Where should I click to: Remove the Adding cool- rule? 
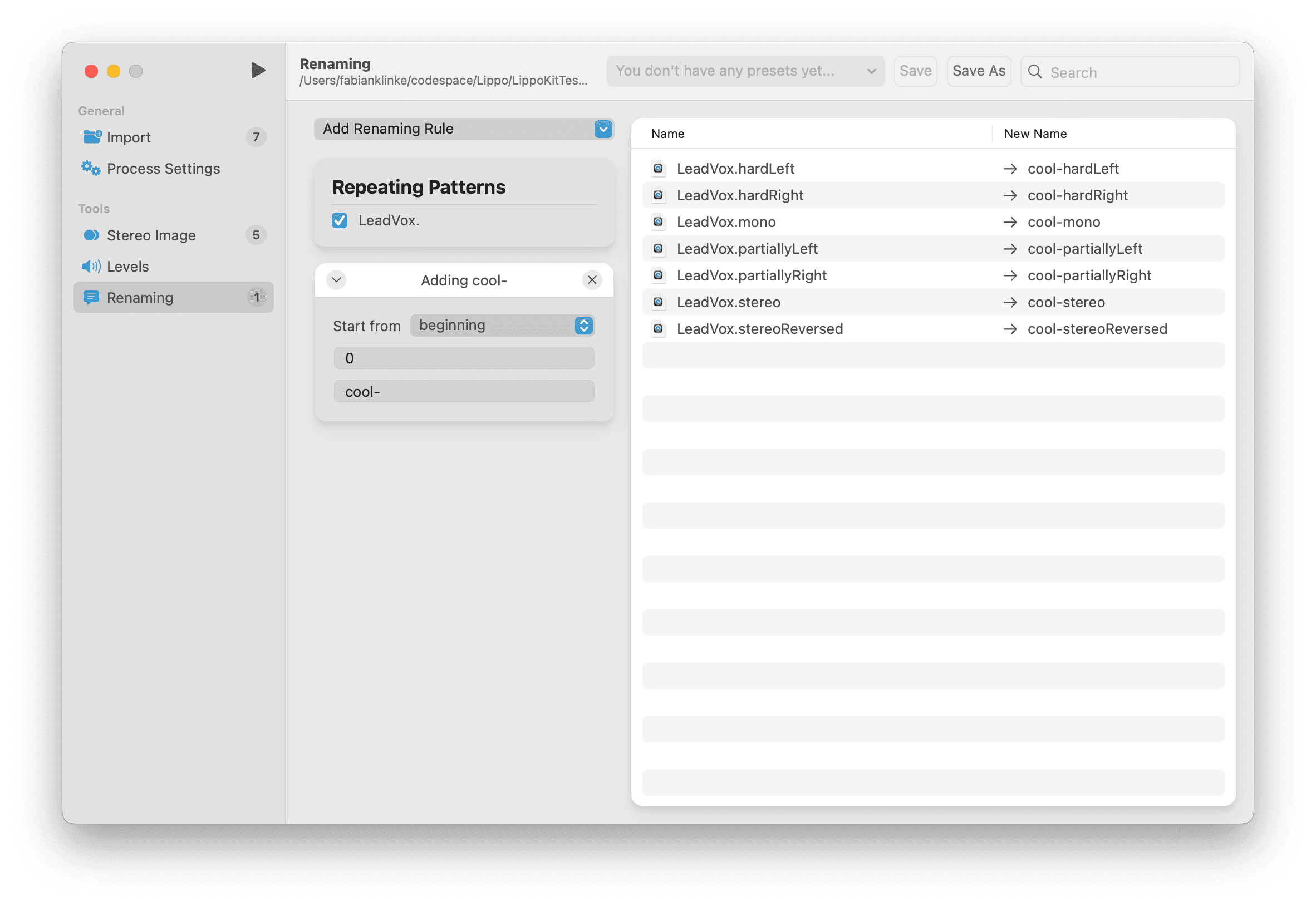point(592,280)
